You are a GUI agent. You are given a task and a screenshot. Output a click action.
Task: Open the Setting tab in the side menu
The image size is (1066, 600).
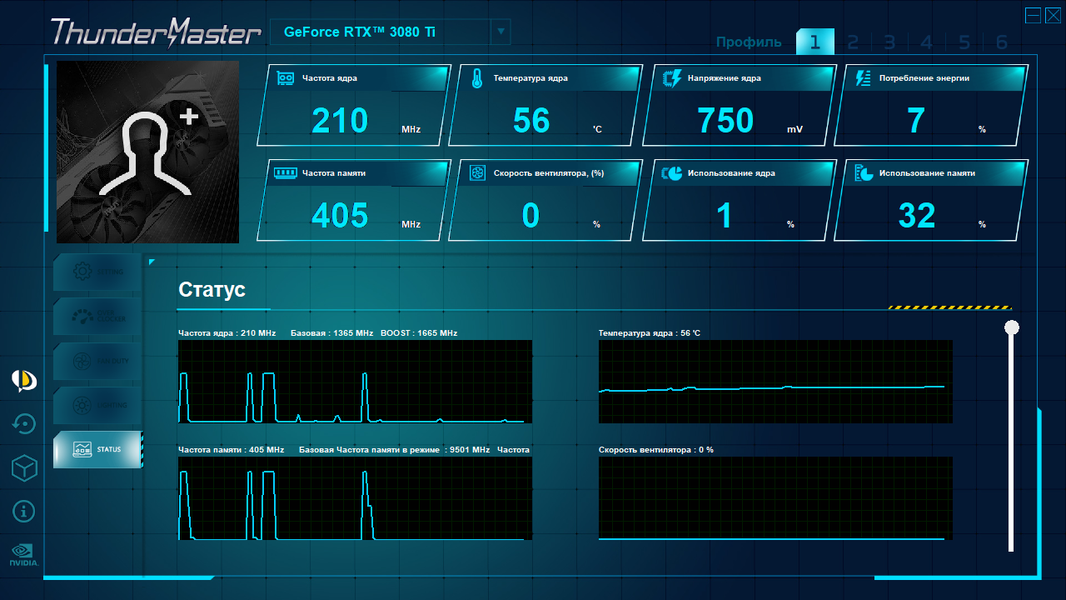click(x=97, y=272)
